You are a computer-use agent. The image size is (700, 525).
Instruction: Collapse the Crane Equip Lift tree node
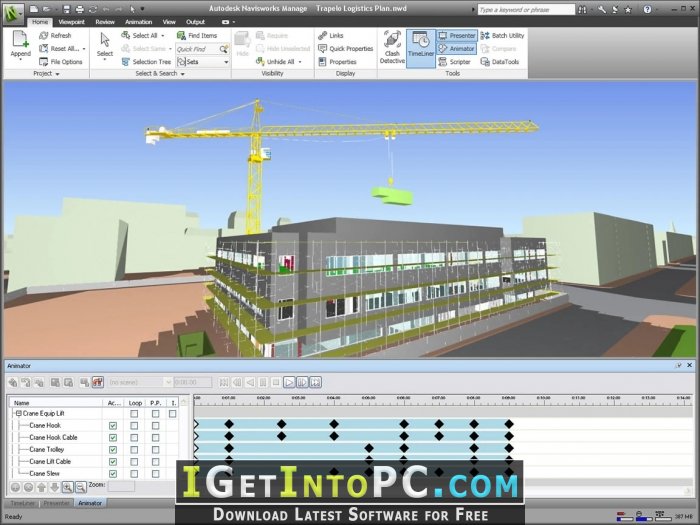[19, 413]
